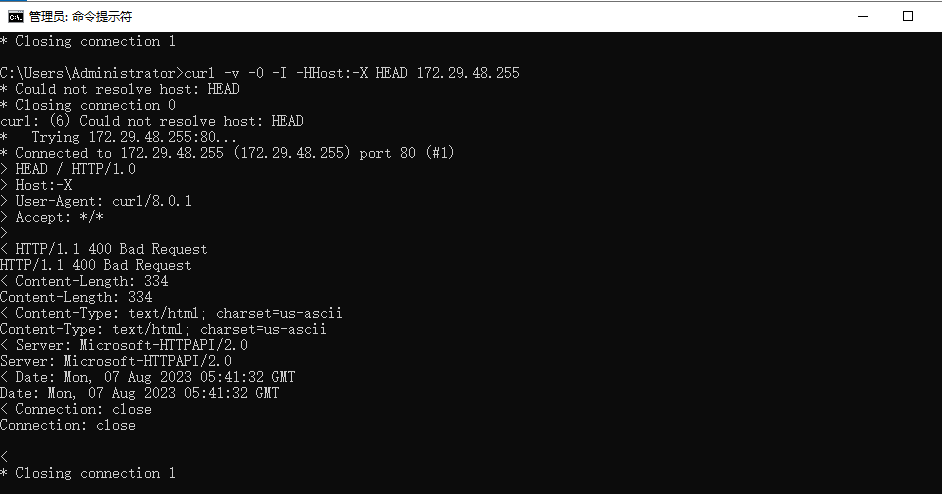942x494 pixels.
Task: Click the '< Server: Microsoft-HTTPAPI/2.0' line
Action: tap(124, 345)
